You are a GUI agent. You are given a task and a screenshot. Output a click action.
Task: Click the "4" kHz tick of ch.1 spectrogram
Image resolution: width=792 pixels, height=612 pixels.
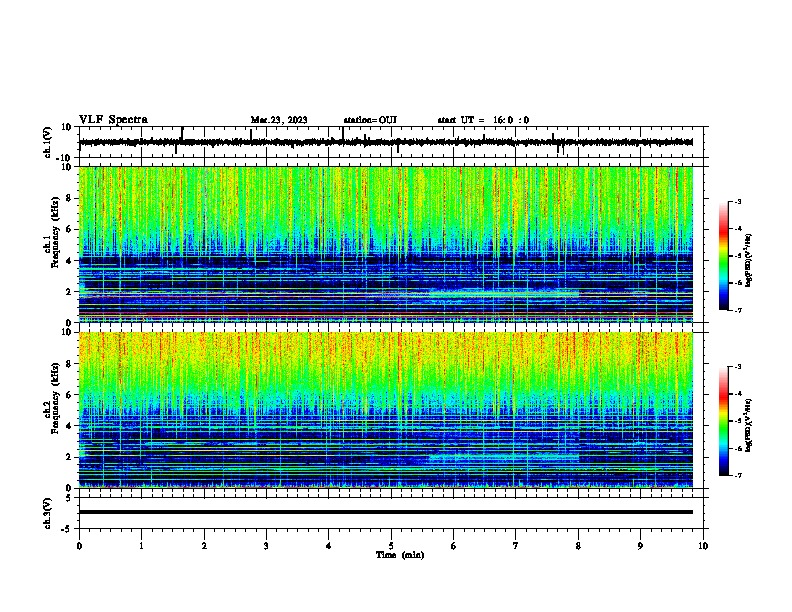(x=69, y=261)
